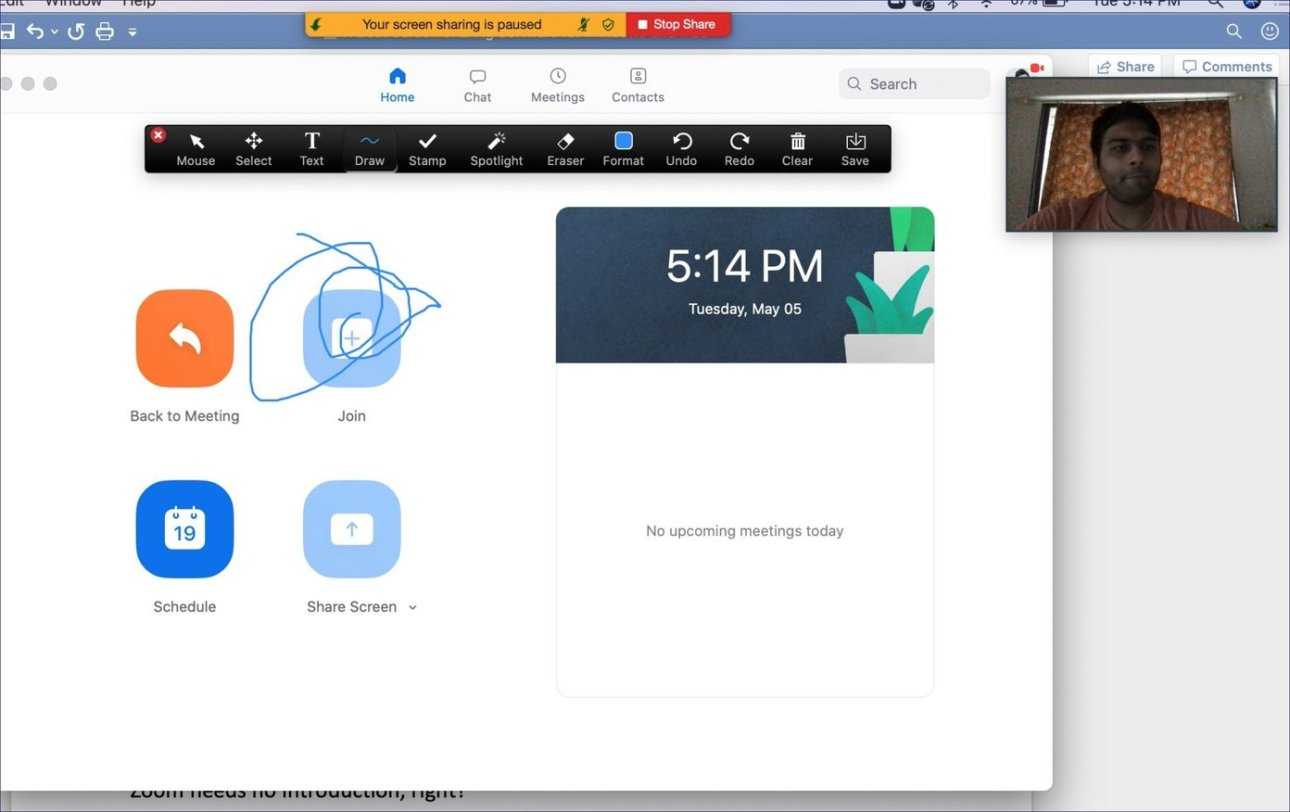This screenshot has height=812, width=1290.
Task: Save the annotated screenshot
Action: (x=855, y=148)
